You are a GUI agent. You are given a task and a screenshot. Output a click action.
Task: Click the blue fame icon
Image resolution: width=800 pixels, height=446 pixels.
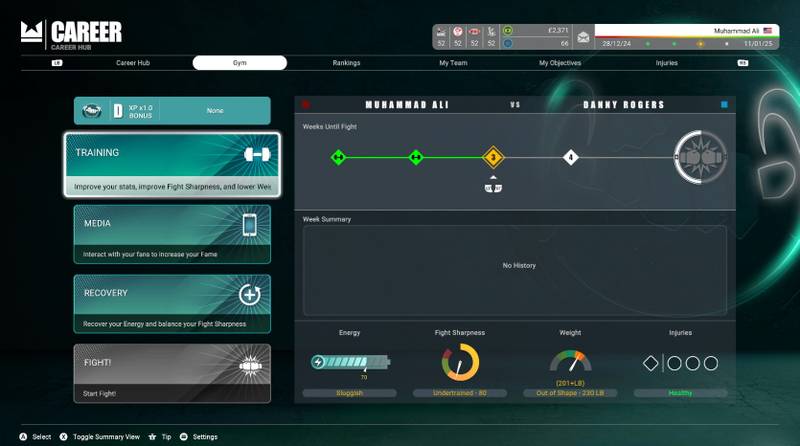(x=508, y=43)
